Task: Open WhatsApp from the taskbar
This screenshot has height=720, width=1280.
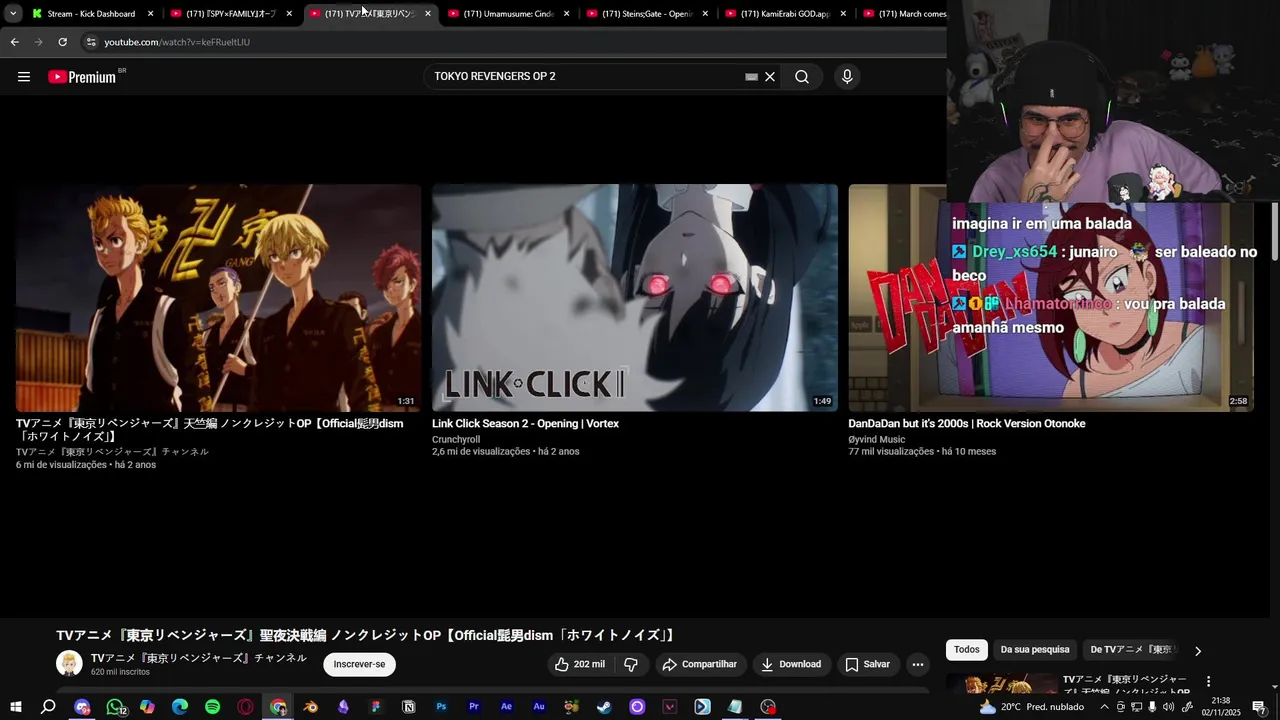Action: 115,707
